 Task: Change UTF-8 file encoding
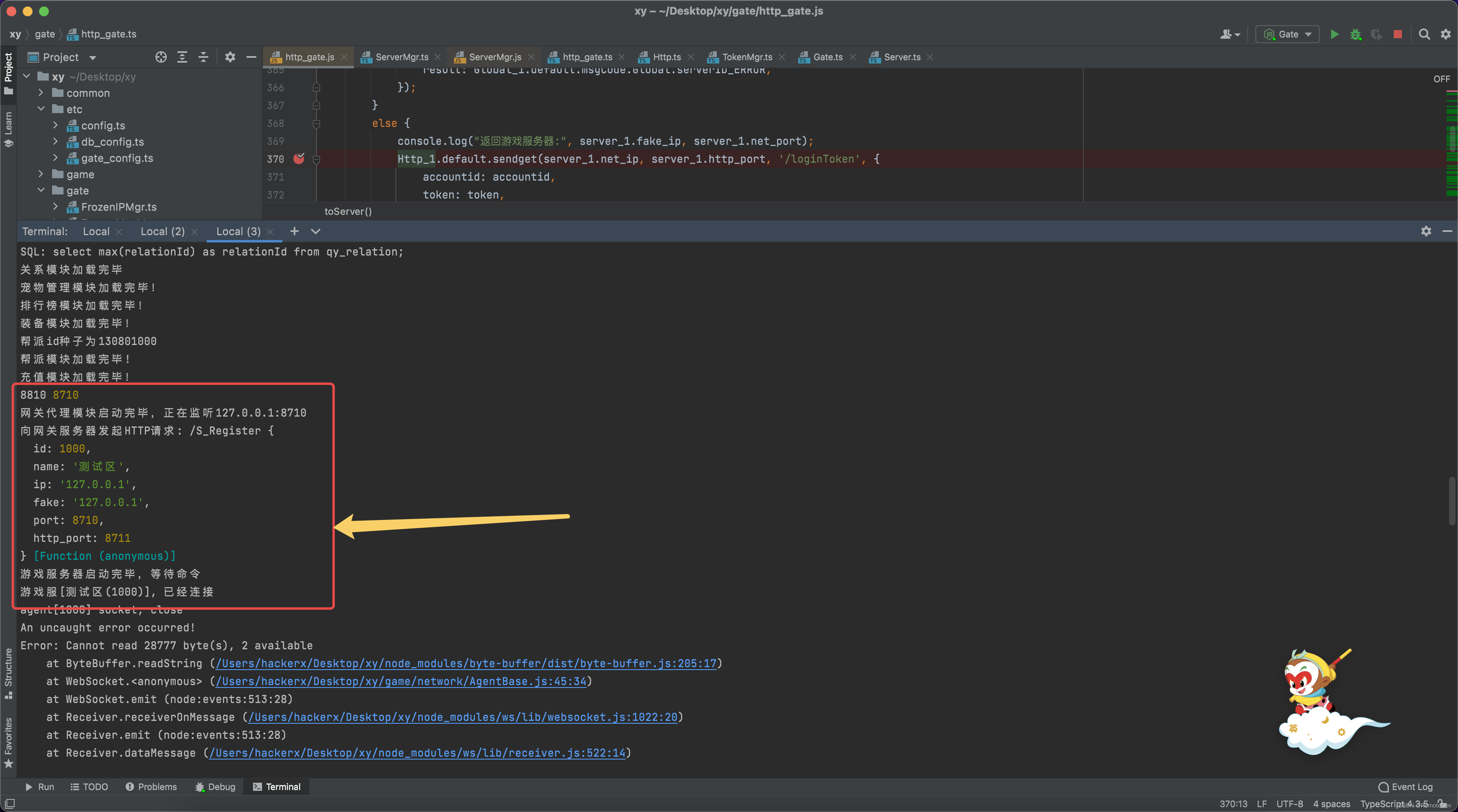(1289, 803)
